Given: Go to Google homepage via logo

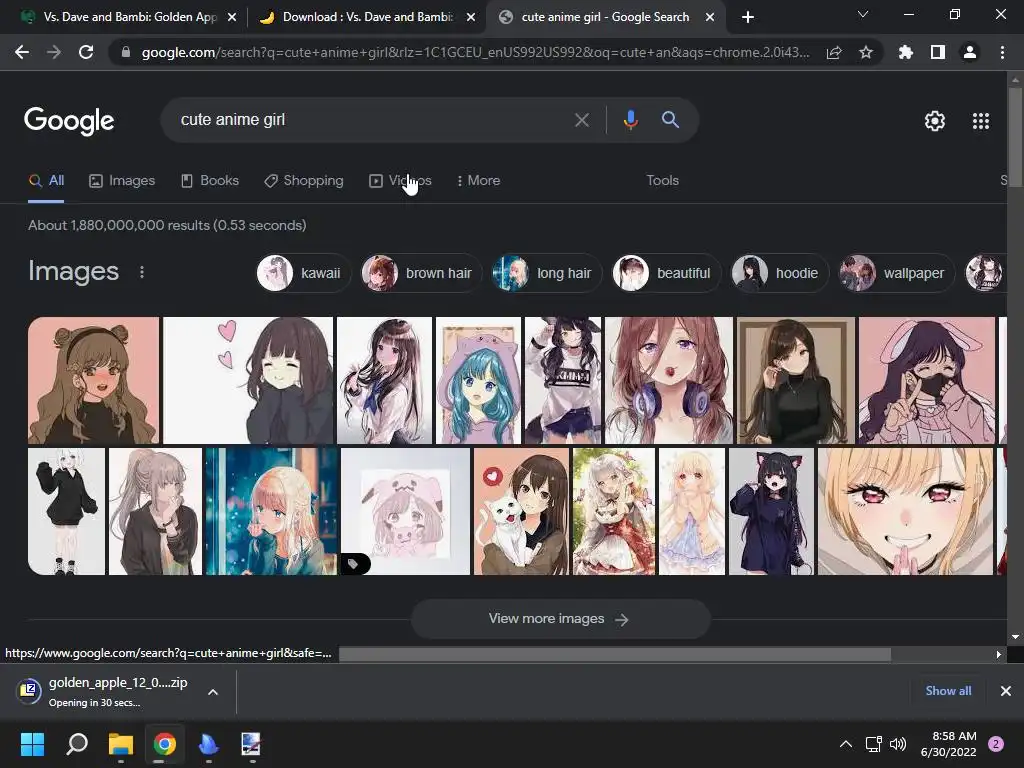Looking at the screenshot, I should click(69, 121).
